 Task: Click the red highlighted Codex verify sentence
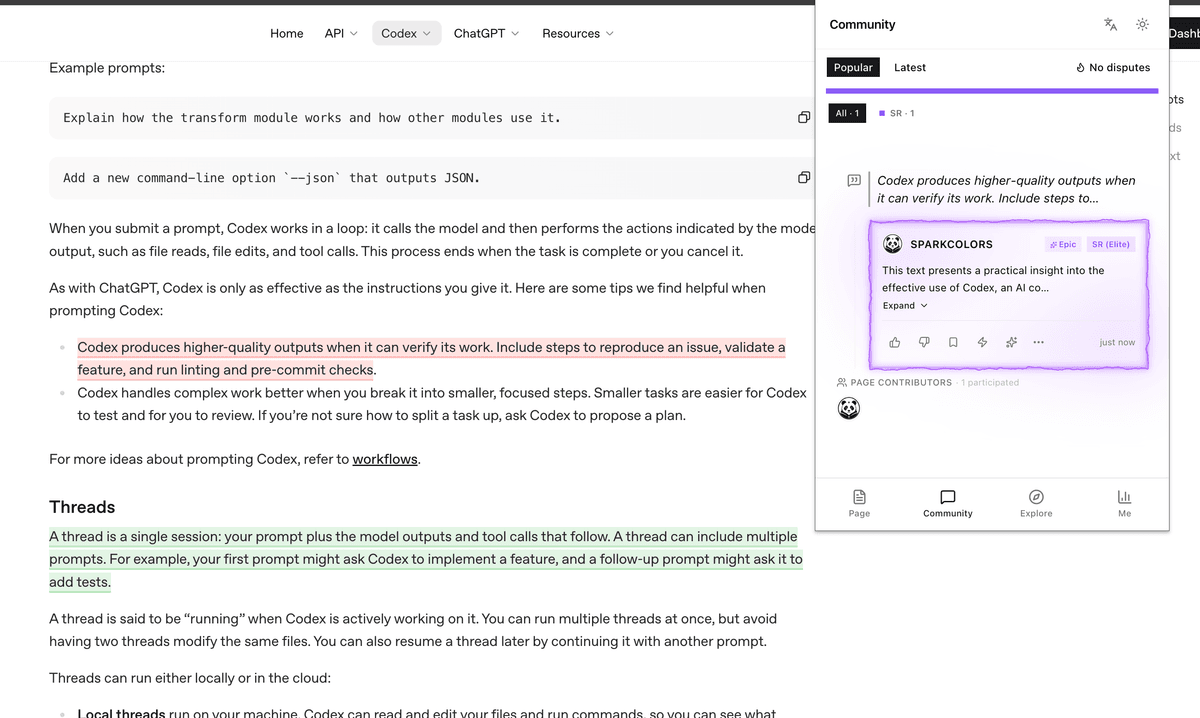[x=431, y=358]
